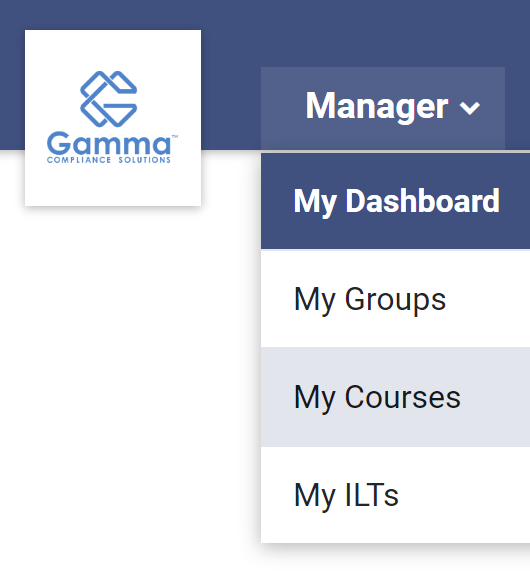
Task: Click the Manager text label in header
Action: coord(377,107)
